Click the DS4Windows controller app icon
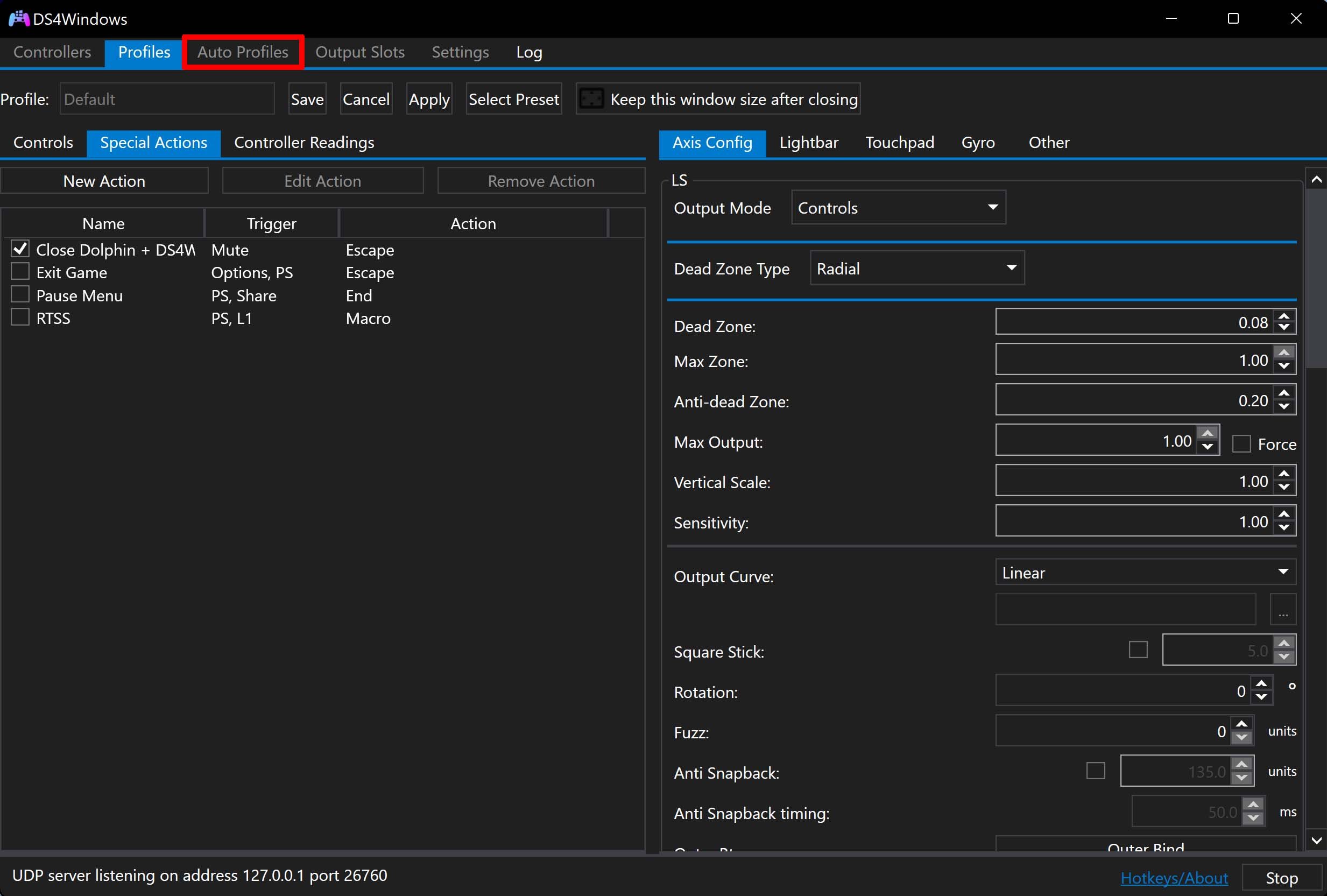This screenshot has width=1327, height=896. tap(19, 18)
